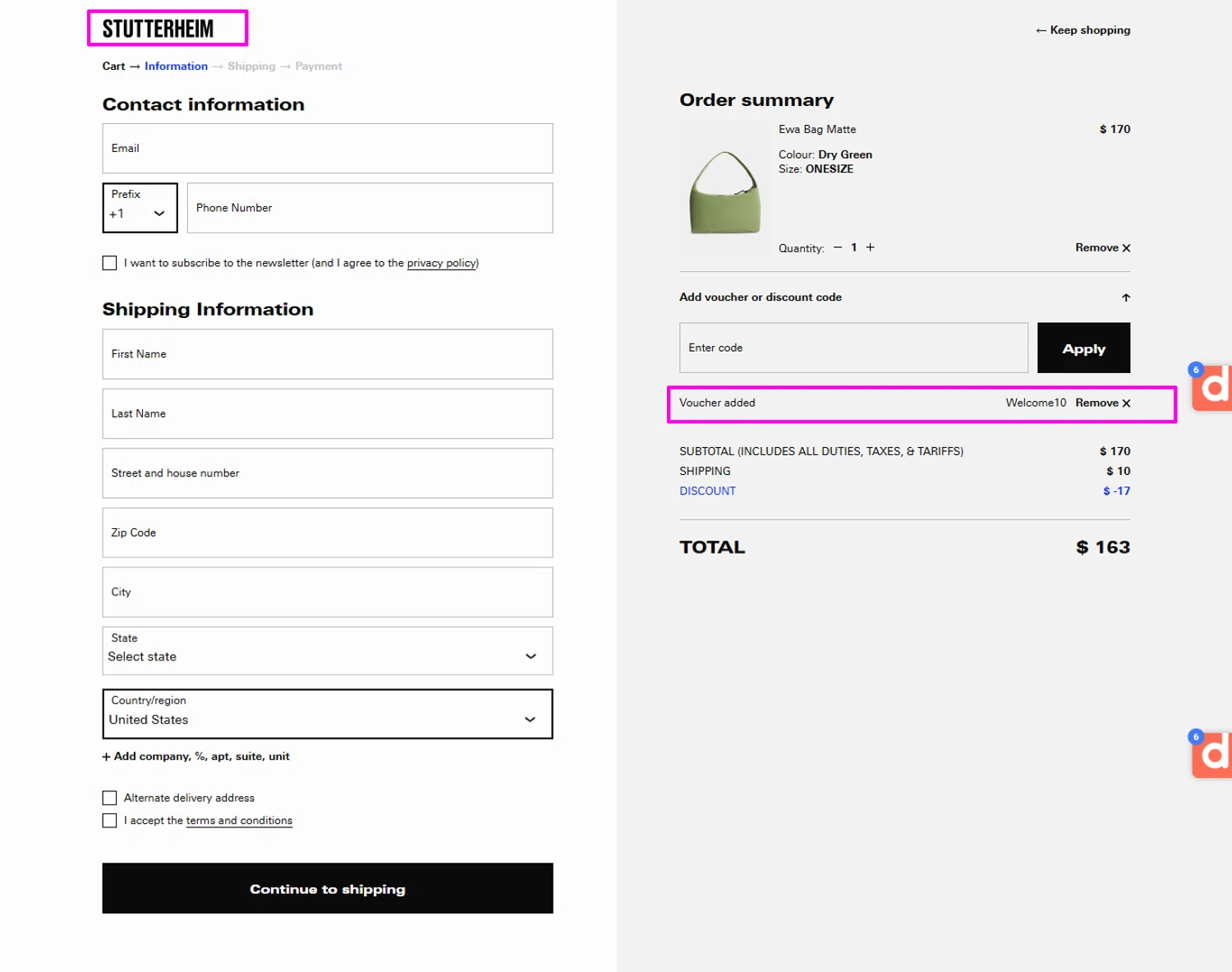Select Payment breadcrumb step
The width and height of the screenshot is (1232, 972).
(319, 67)
